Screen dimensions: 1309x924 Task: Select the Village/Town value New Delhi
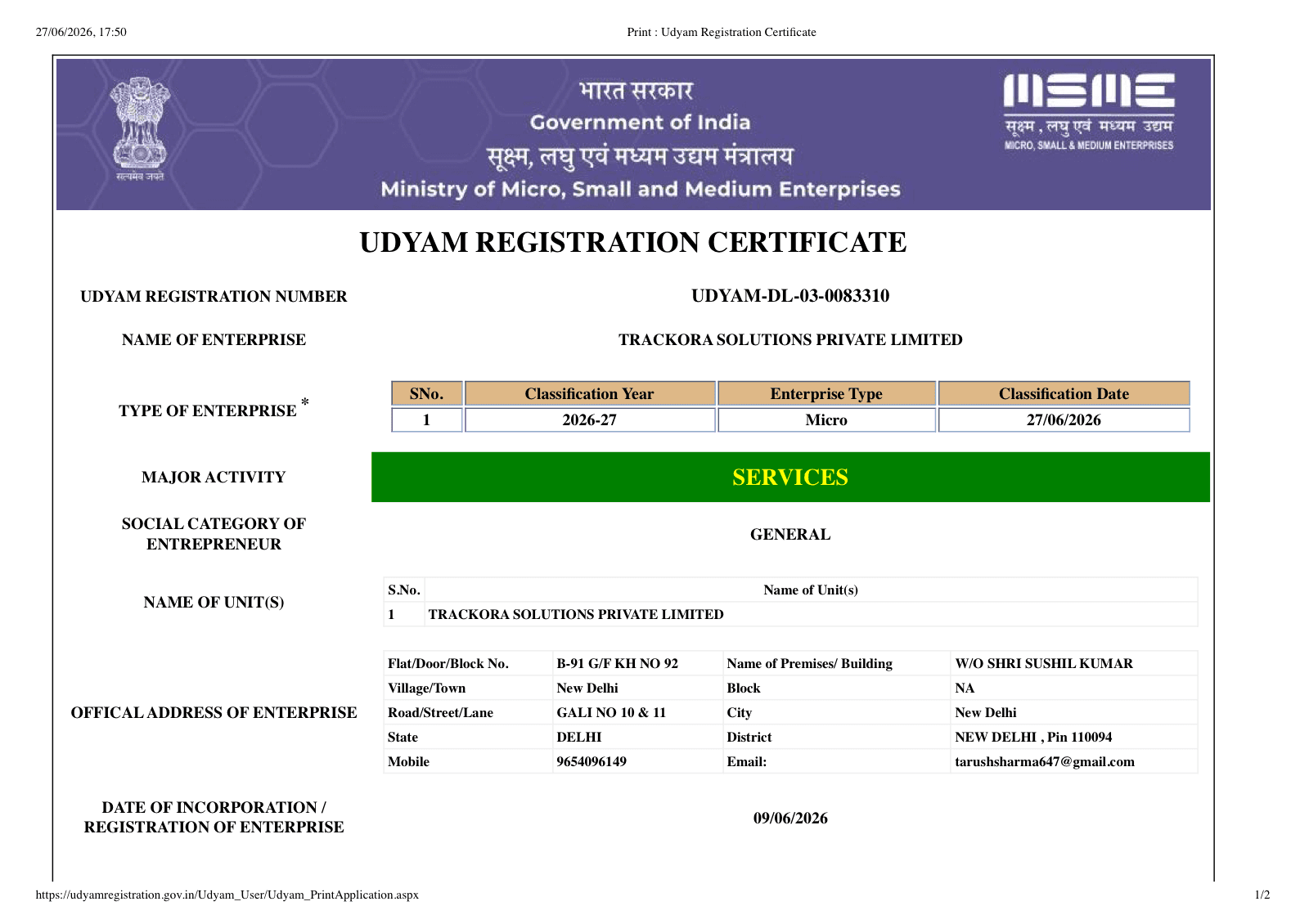click(587, 688)
